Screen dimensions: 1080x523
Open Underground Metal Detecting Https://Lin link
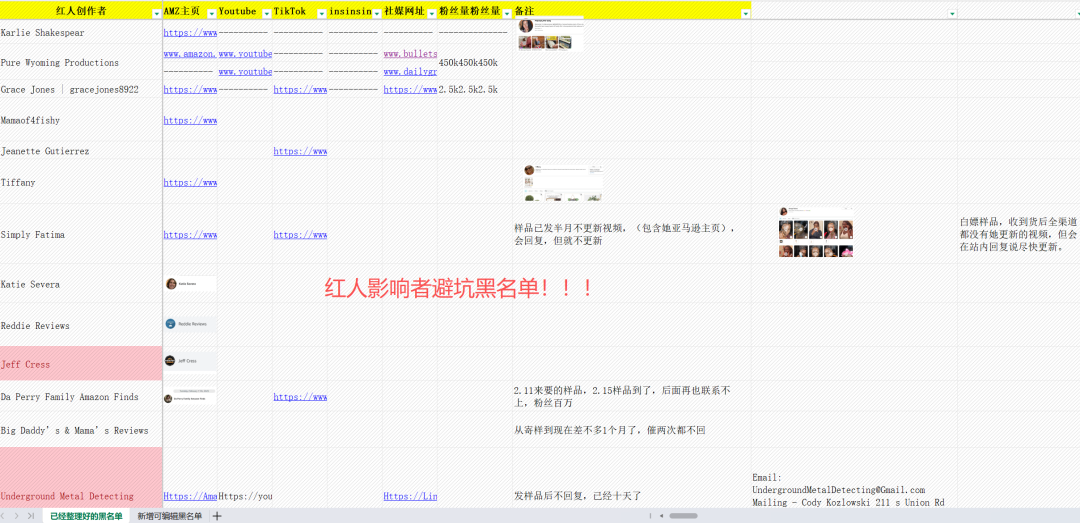click(x=410, y=496)
